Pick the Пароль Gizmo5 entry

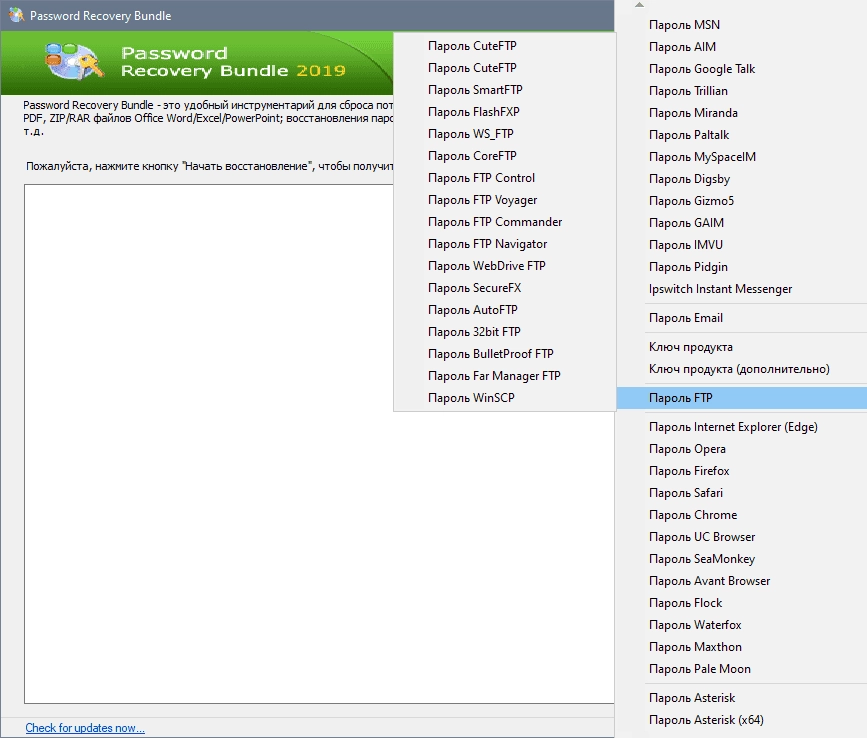coord(741,201)
